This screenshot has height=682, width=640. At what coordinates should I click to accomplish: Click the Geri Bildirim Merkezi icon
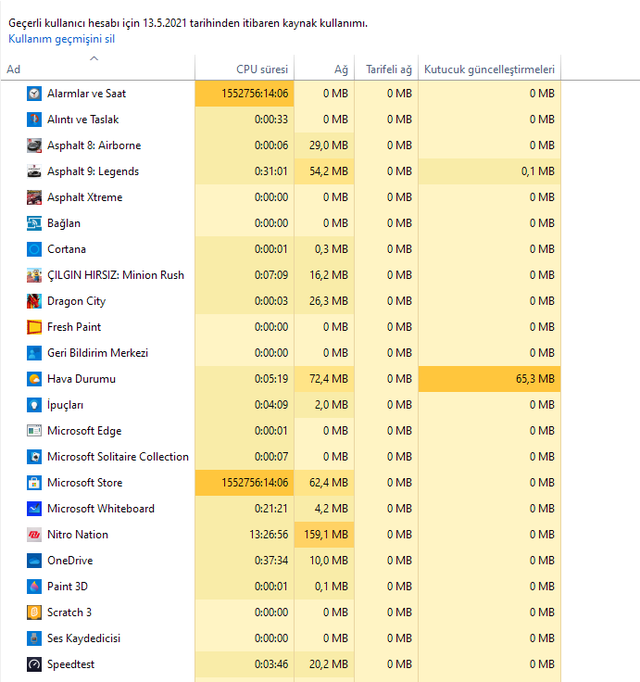pyautogui.click(x=34, y=353)
